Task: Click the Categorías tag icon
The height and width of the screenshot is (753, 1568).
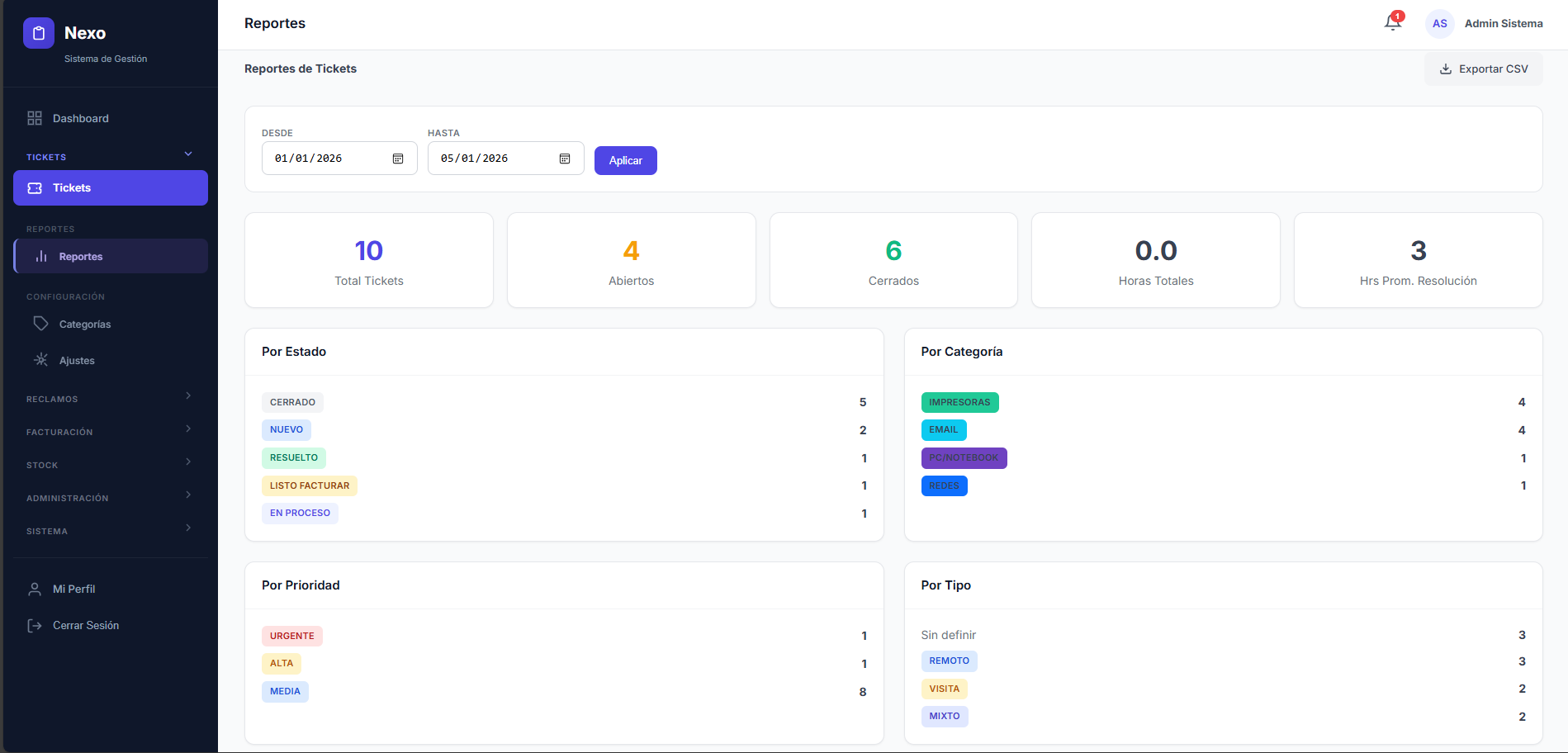Action: [x=40, y=324]
